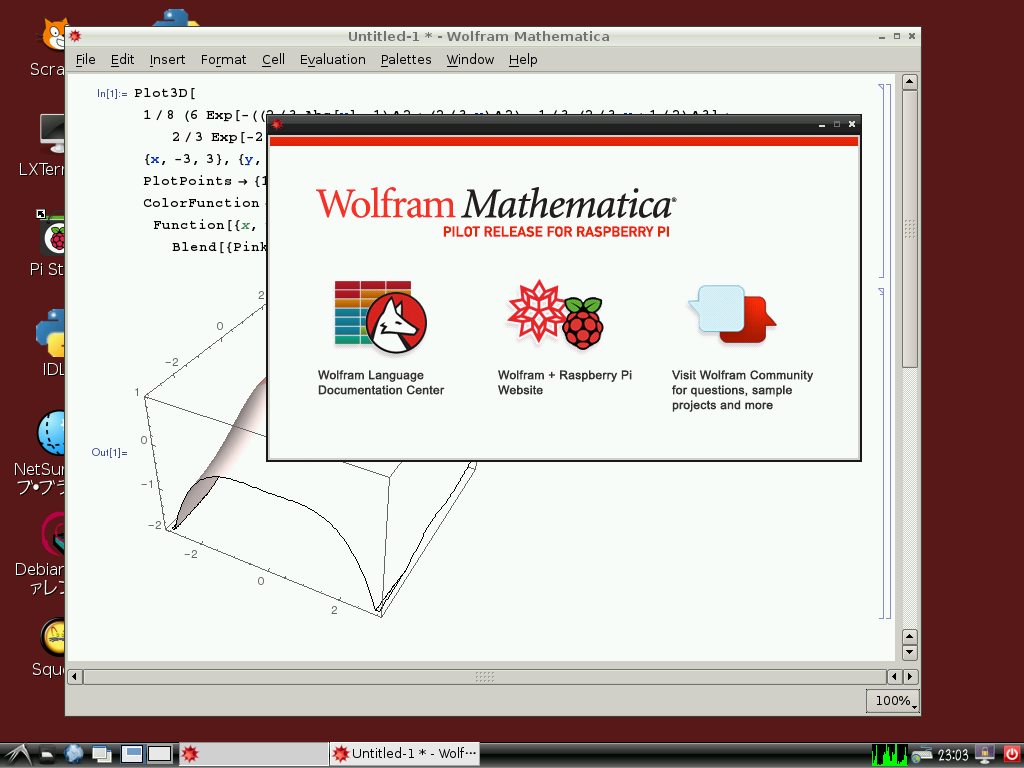This screenshot has height=768, width=1024.
Task: Click the PlotPoints line in the input
Action: coord(205,181)
